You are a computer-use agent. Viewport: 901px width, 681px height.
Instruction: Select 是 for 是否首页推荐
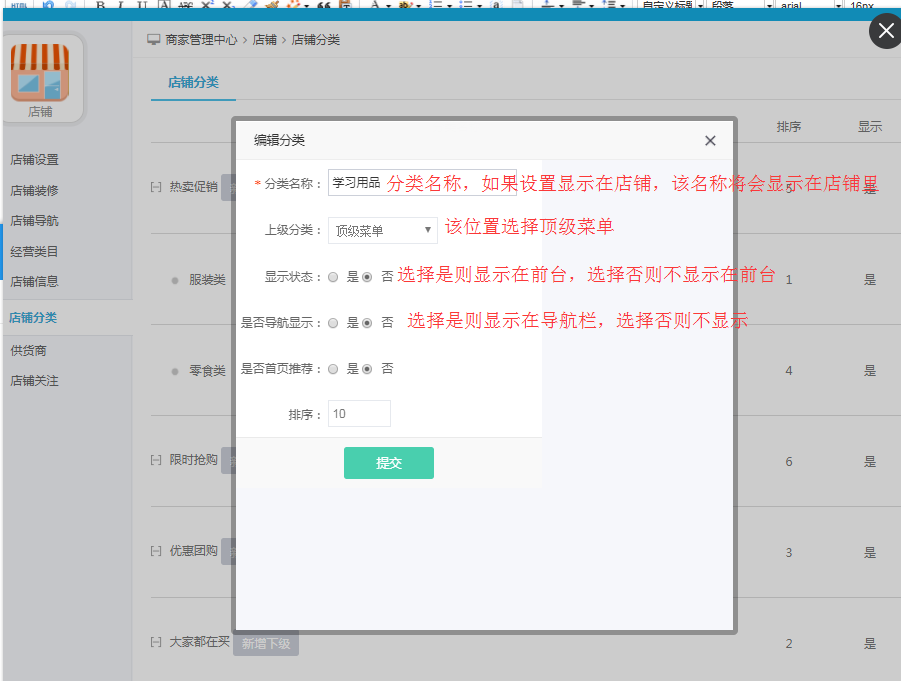point(334,369)
